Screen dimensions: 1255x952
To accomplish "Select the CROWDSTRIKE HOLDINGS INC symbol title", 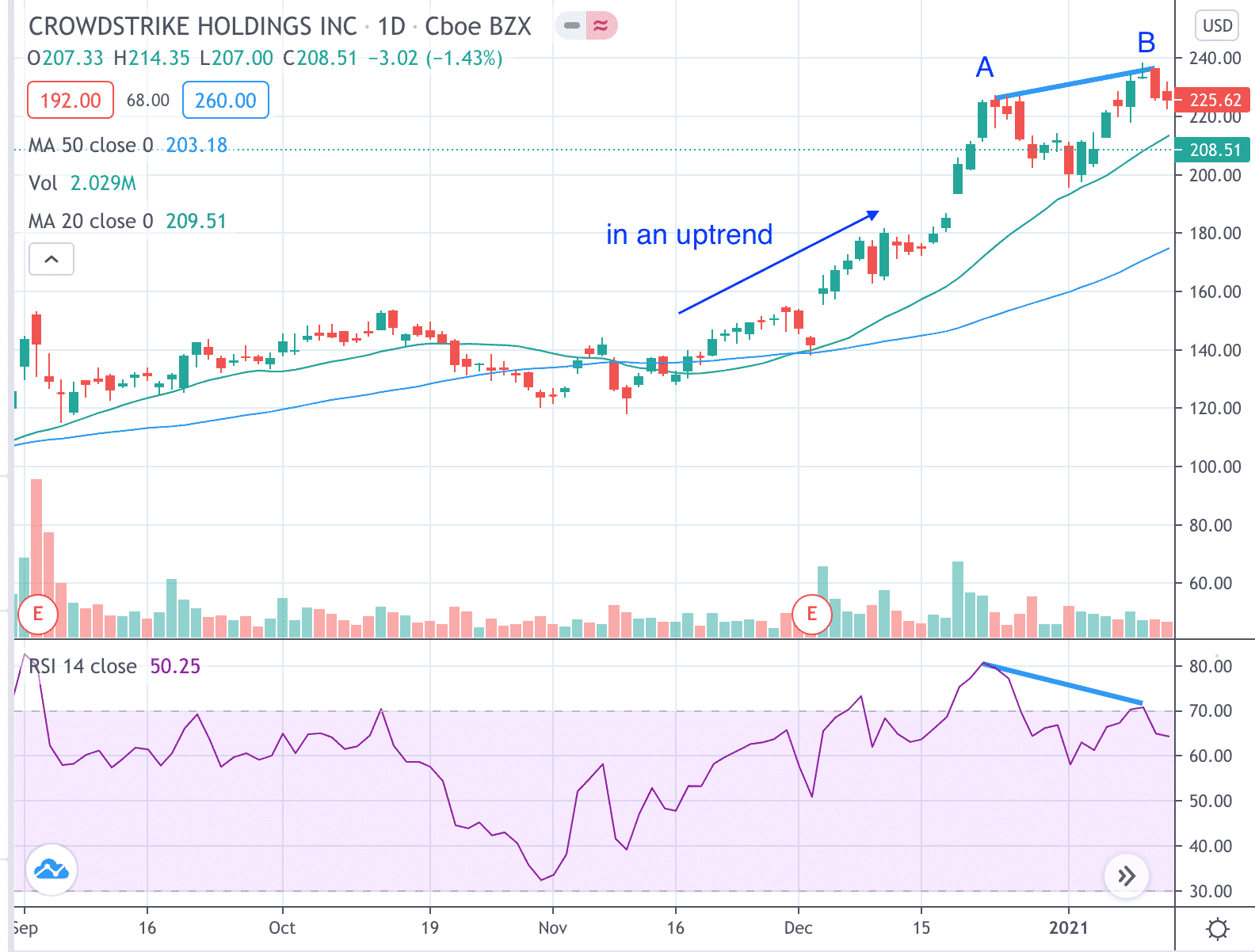I will pyautogui.click(x=193, y=26).
